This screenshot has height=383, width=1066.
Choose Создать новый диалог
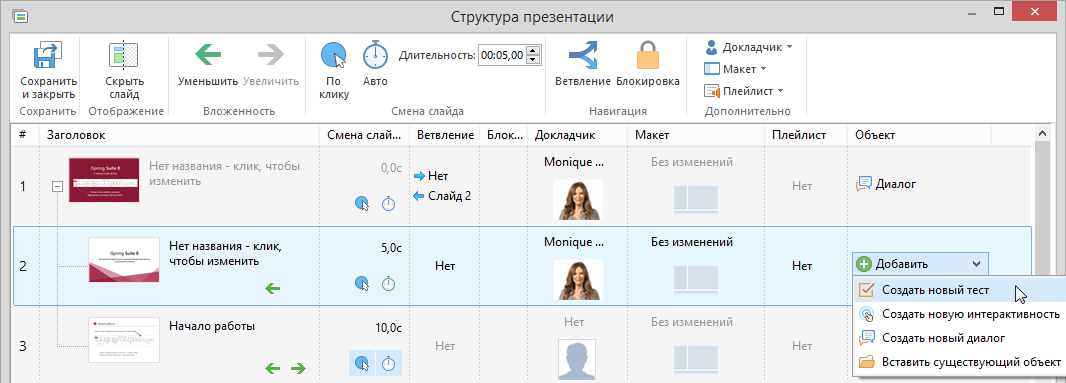coord(959,337)
